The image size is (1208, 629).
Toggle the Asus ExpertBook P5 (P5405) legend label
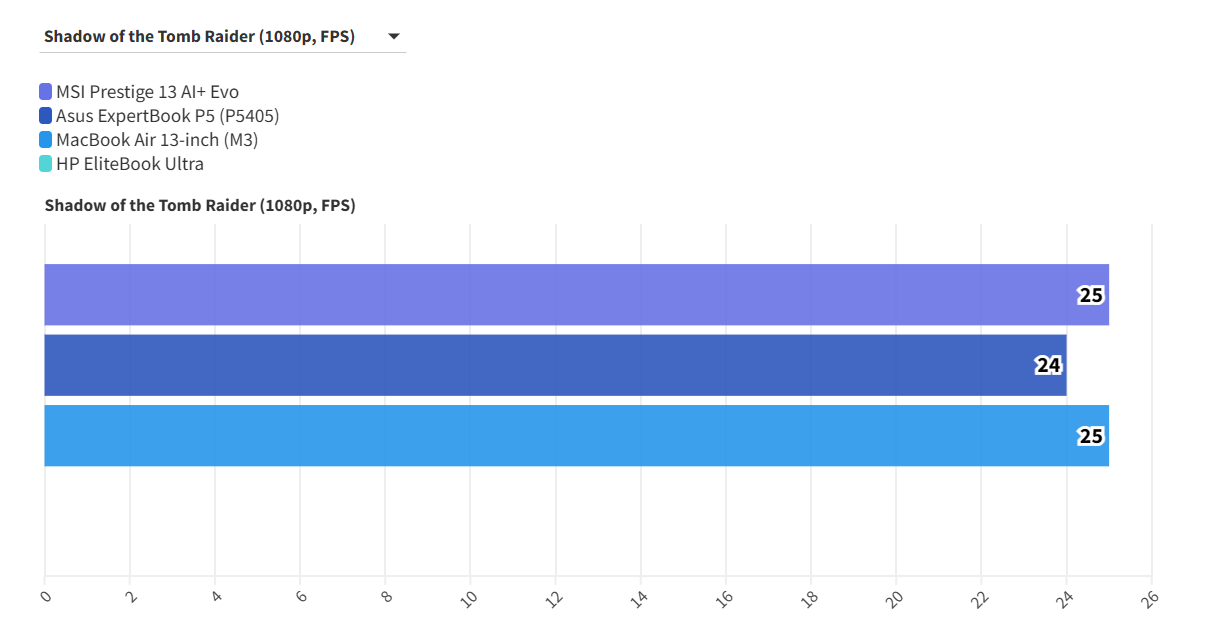[167, 116]
